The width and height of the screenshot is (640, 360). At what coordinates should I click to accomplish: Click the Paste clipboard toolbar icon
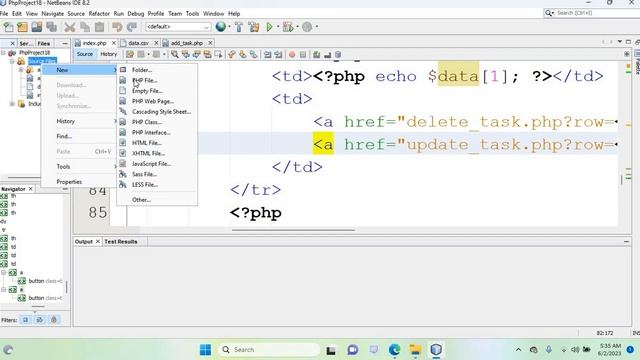click(99, 27)
